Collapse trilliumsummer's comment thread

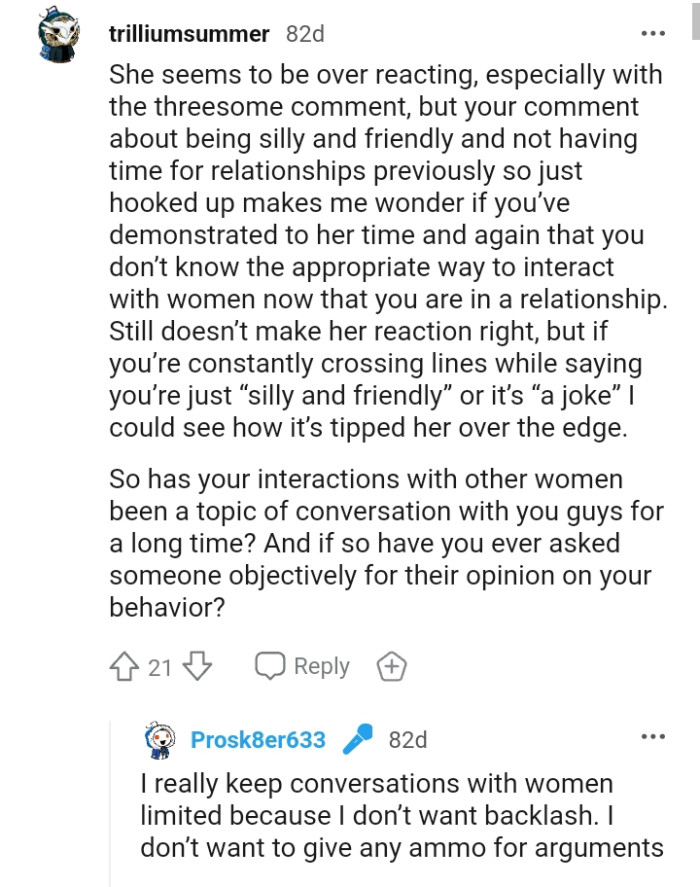(189, 32)
